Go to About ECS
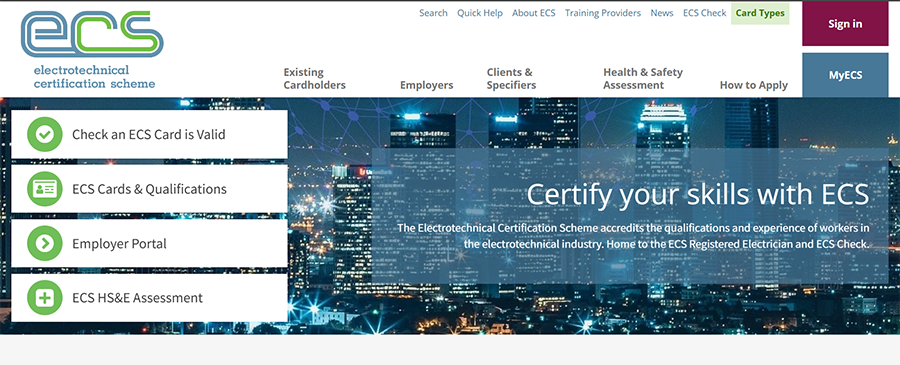The width and height of the screenshot is (900, 365). pos(533,13)
